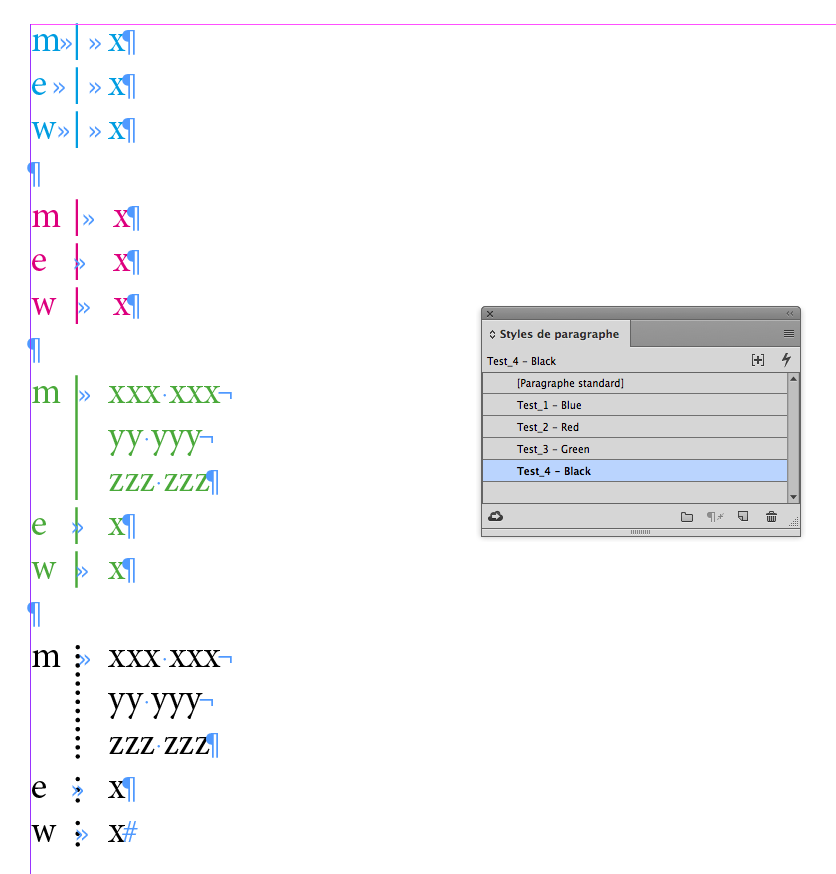
Task: Apply the Test_1 – Blue style
Action: (635, 405)
